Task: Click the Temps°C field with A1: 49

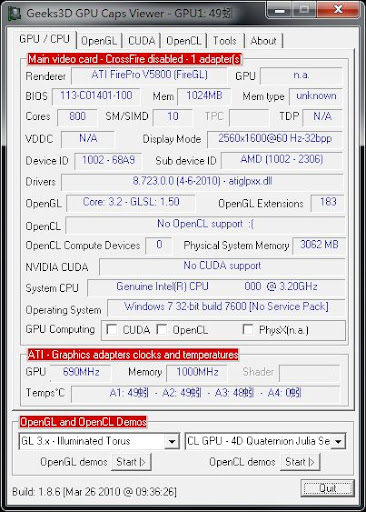Action: tap(206, 394)
